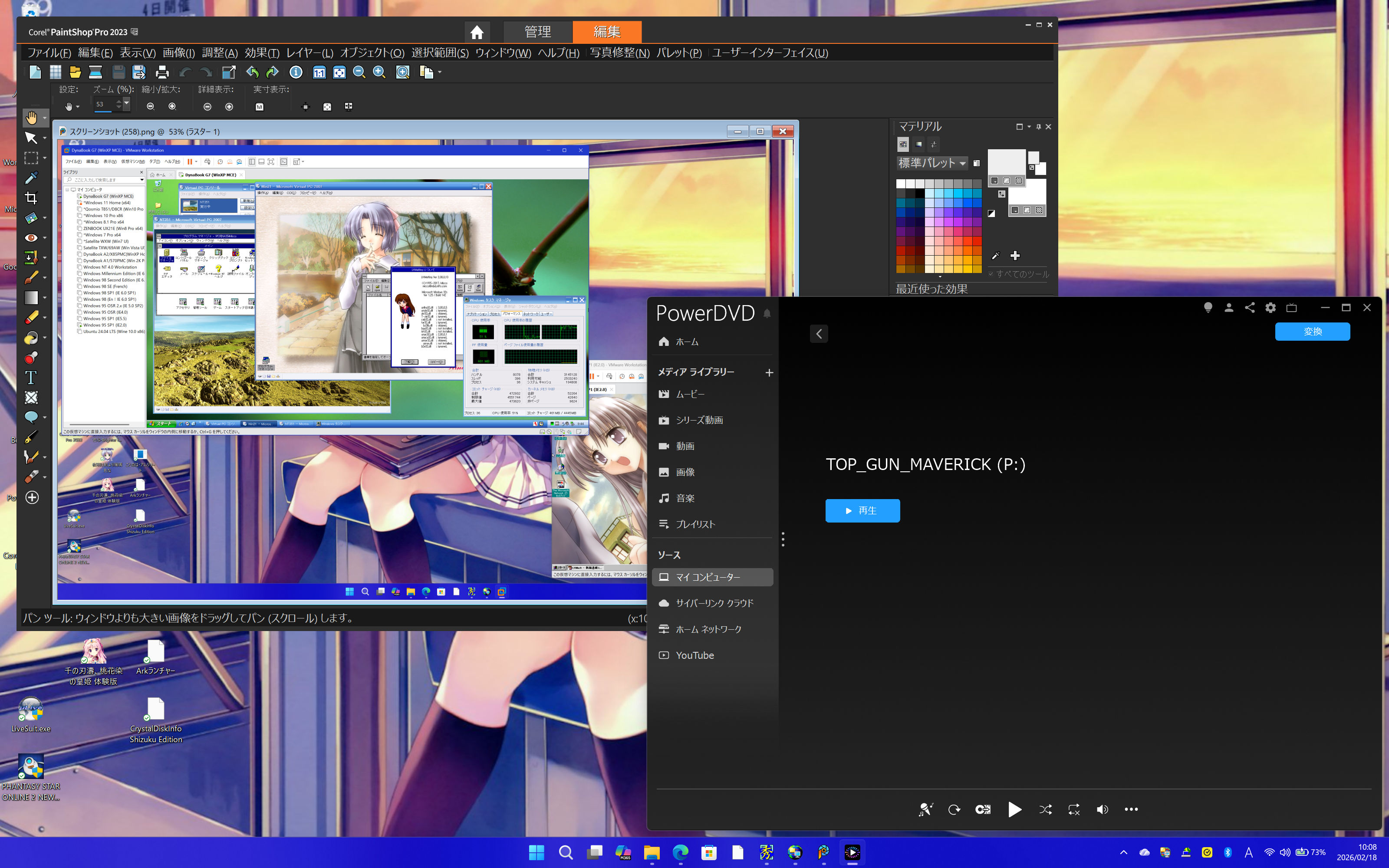Toggle shuffle playback in PowerDVD
The height and width of the screenshot is (868, 1389).
coord(1045,809)
